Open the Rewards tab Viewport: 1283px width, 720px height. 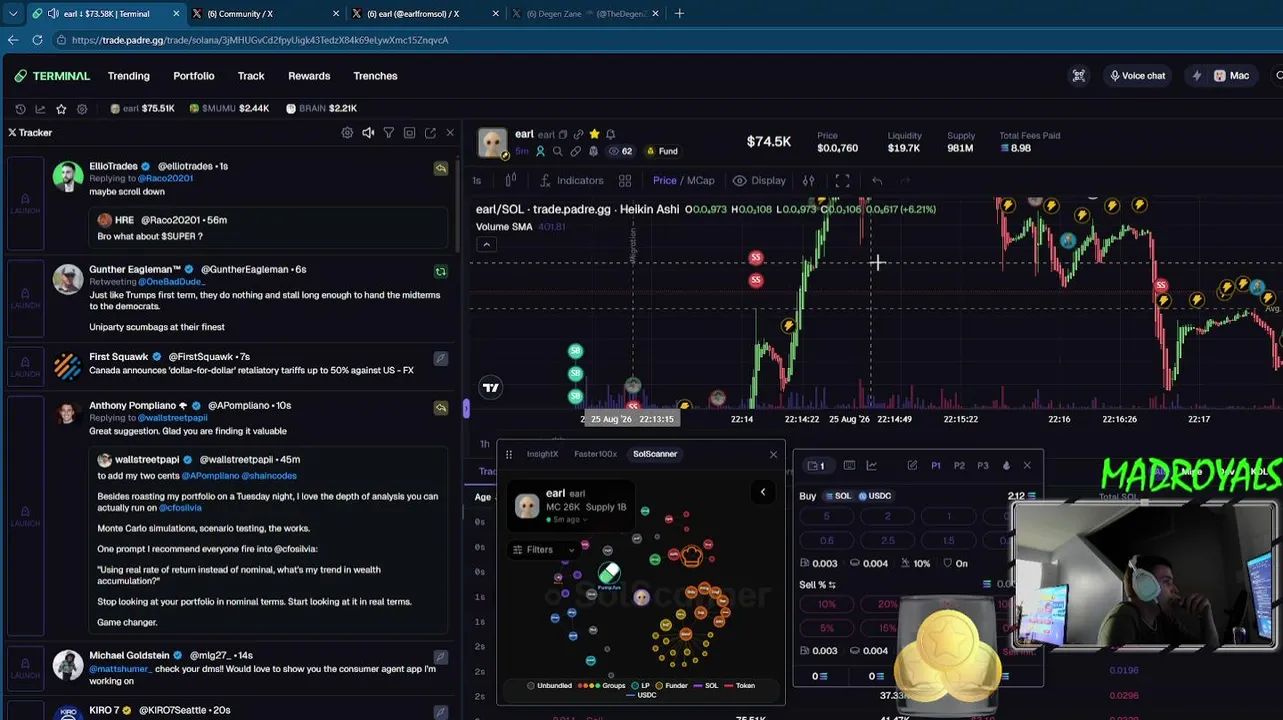[x=309, y=76]
